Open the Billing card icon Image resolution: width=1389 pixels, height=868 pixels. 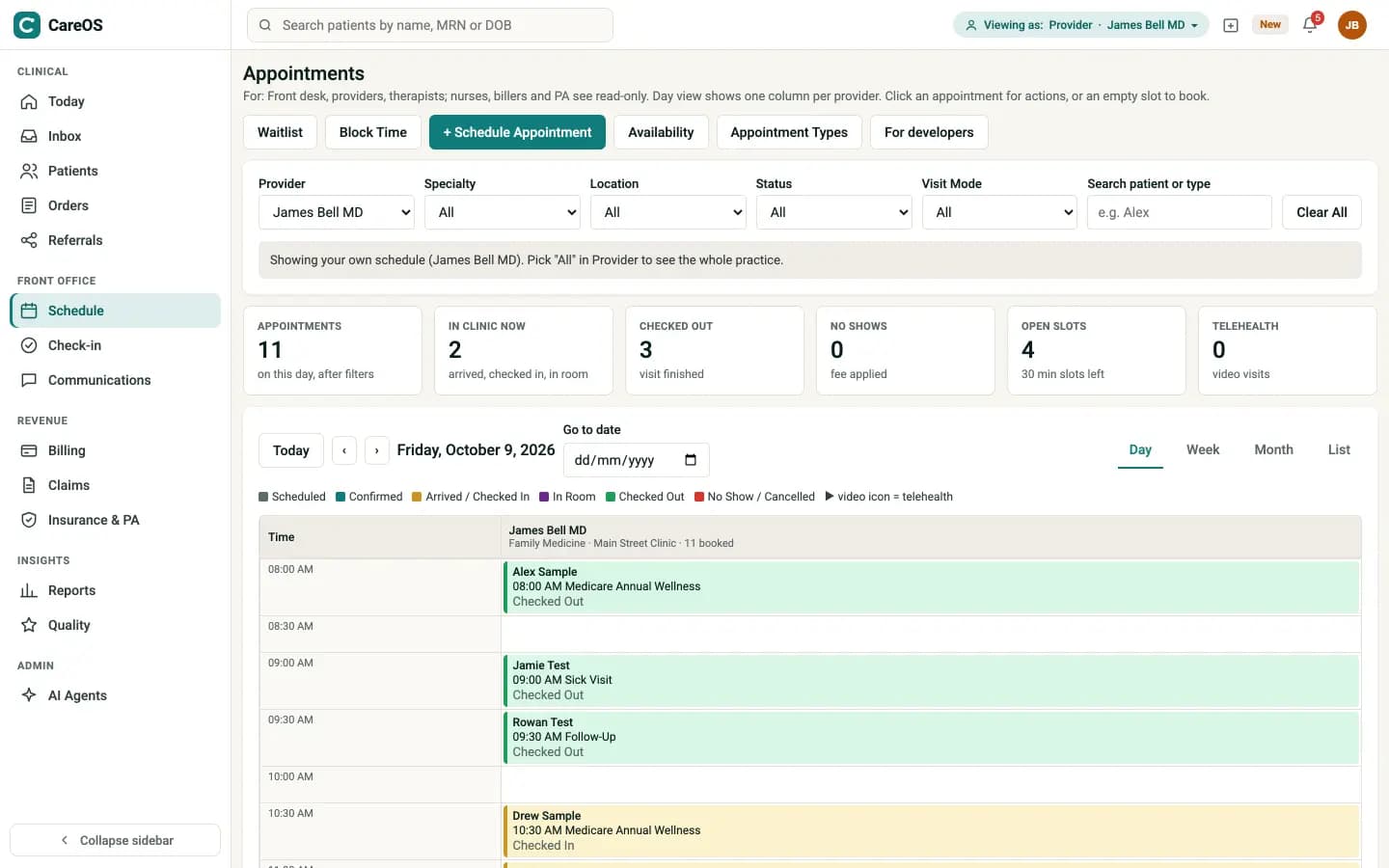[x=29, y=450]
